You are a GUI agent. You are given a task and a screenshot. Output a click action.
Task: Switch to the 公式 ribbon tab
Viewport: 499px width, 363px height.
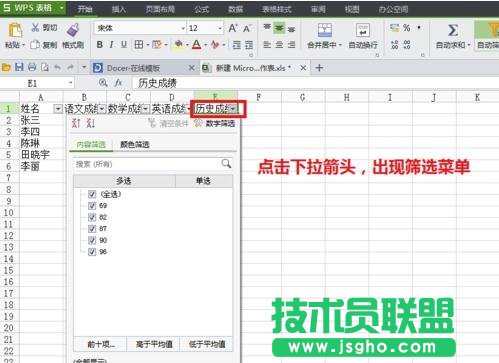click(x=201, y=9)
